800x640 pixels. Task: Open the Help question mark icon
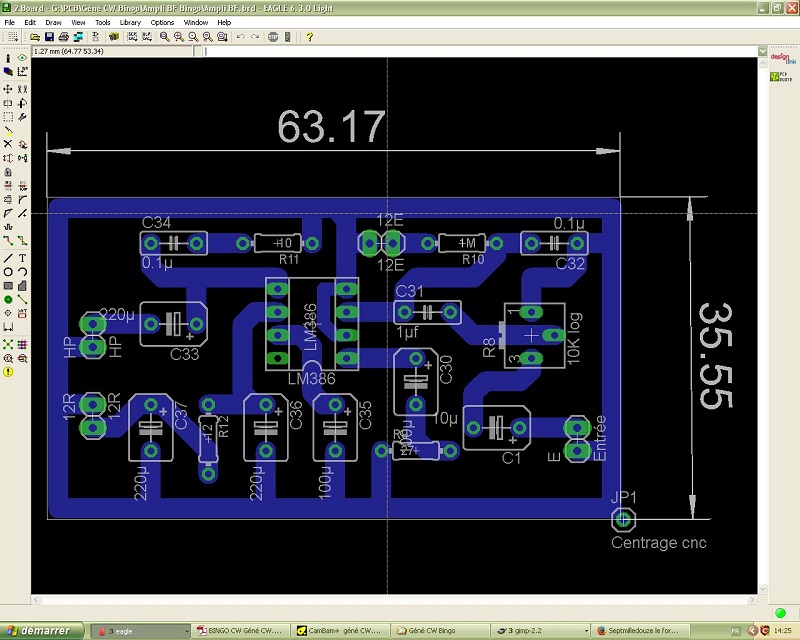click(x=310, y=37)
